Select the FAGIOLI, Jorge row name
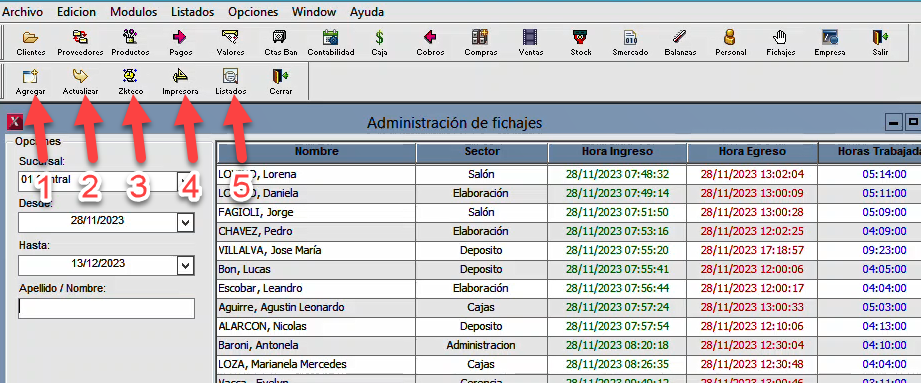The width and height of the screenshot is (921, 383). 317,212
